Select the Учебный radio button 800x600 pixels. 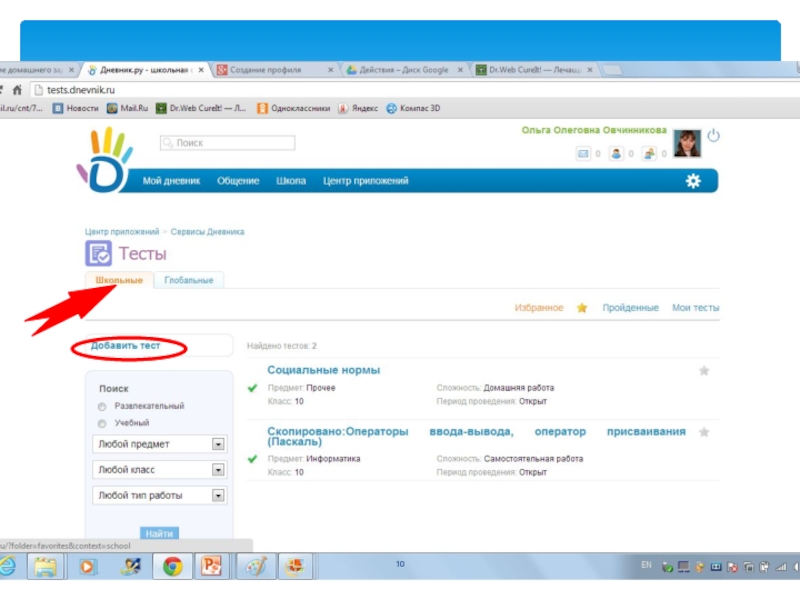pyautogui.click(x=102, y=423)
